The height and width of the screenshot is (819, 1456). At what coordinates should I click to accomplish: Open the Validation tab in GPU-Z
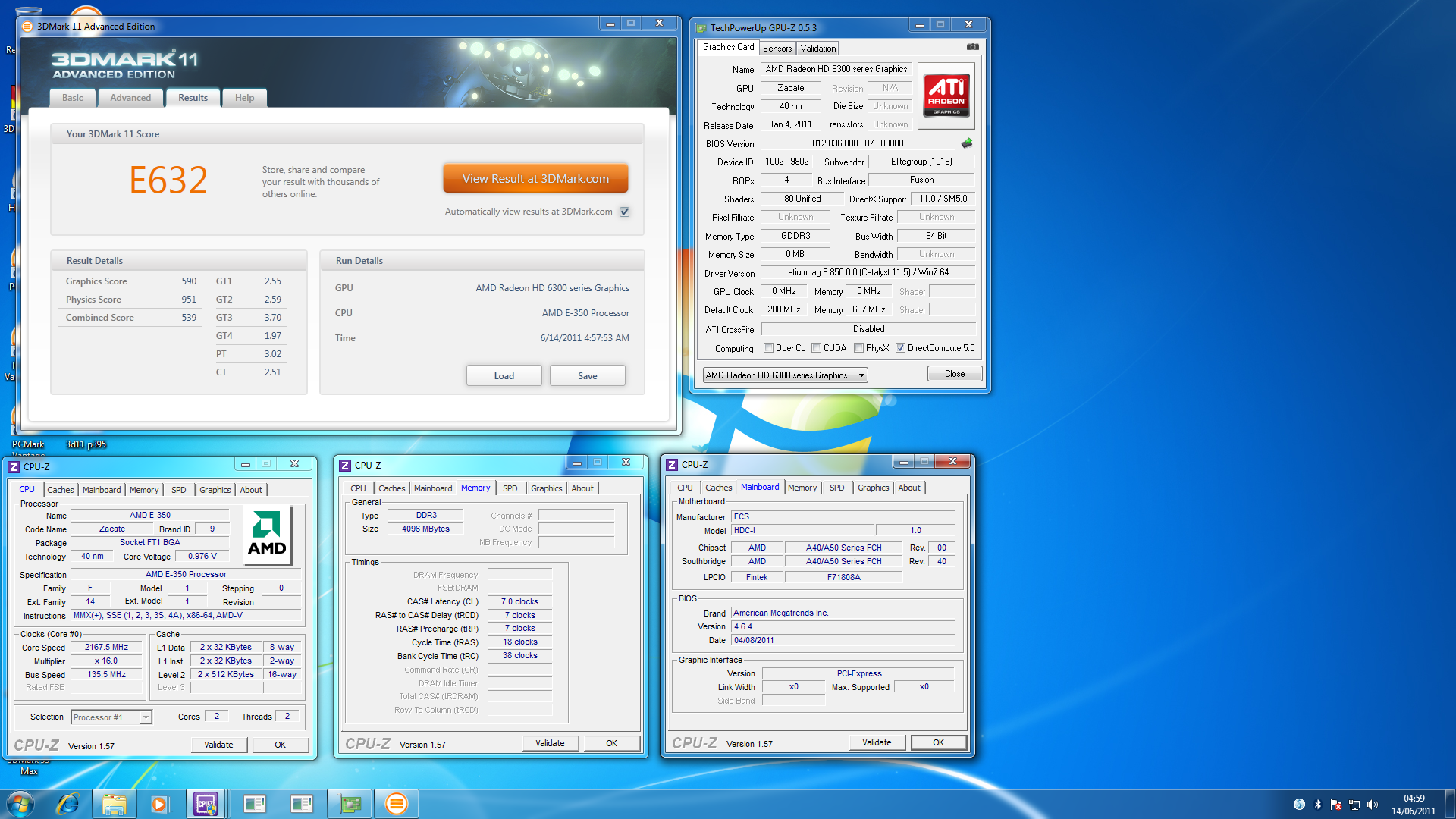[x=818, y=49]
